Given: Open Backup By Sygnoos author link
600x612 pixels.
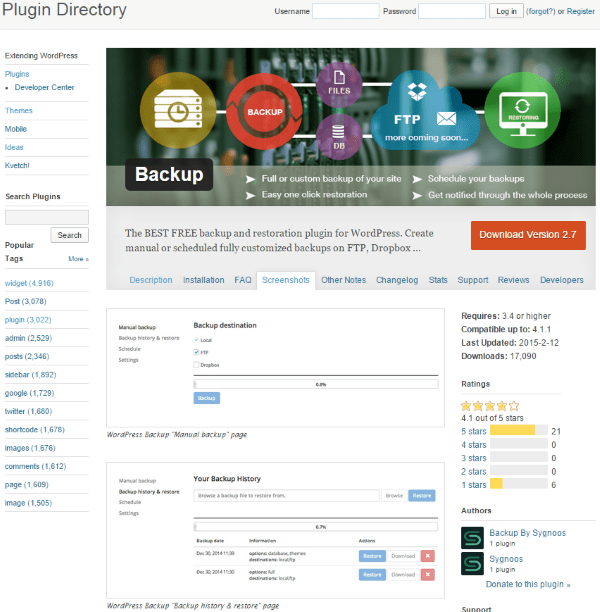Looking at the screenshot, I should tap(527, 533).
